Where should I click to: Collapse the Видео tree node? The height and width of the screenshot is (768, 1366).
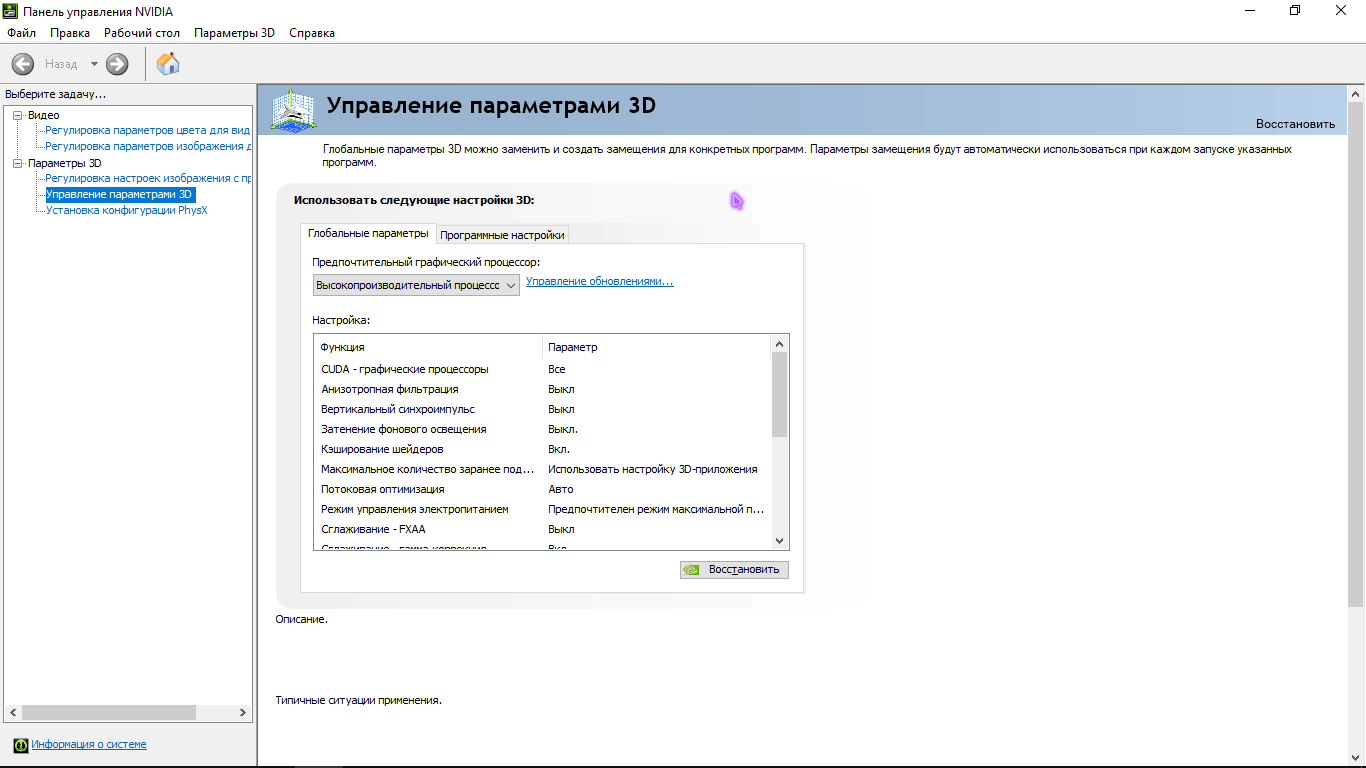coord(17,115)
